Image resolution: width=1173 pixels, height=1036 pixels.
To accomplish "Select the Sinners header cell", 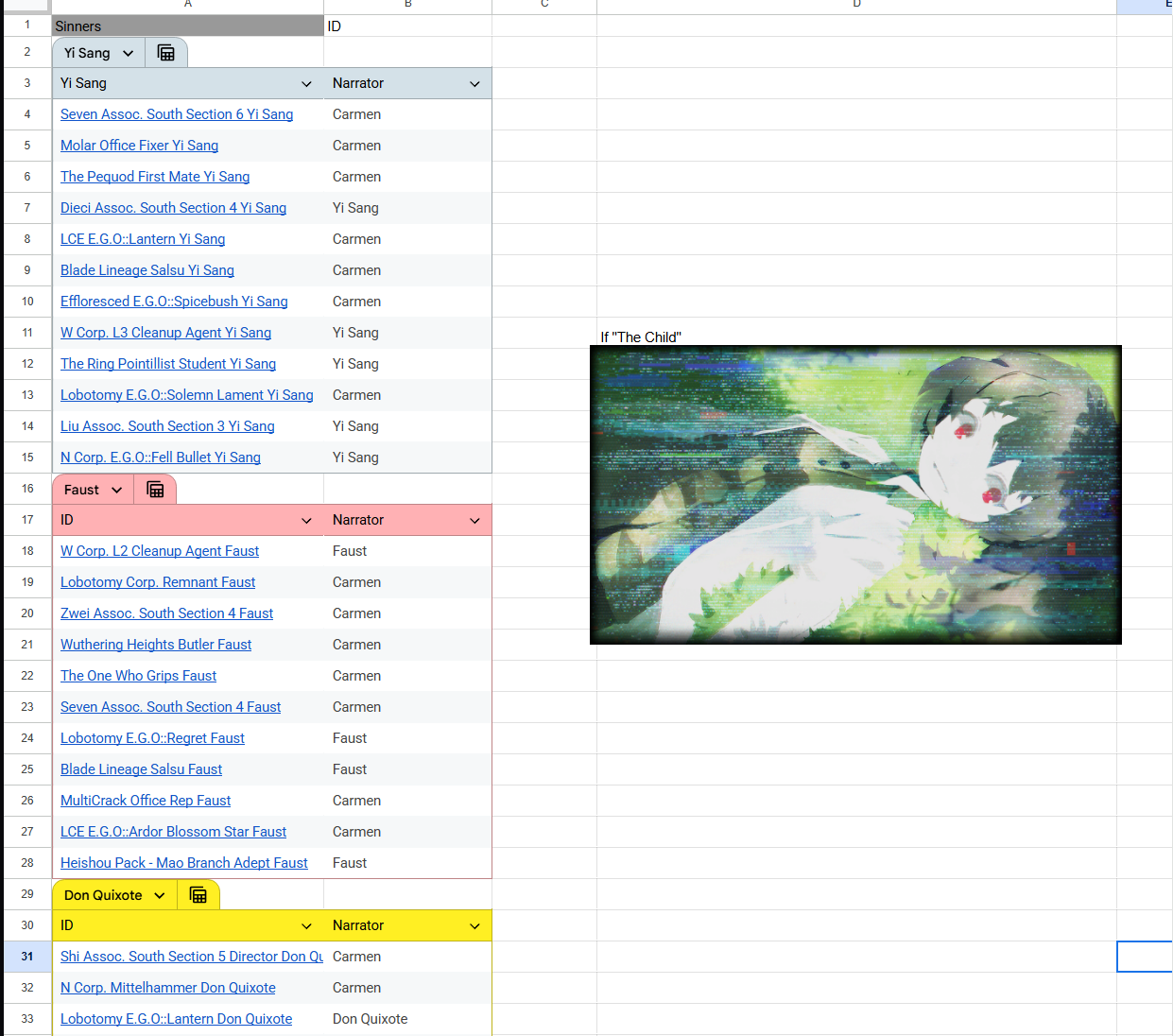I will click(187, 26).
